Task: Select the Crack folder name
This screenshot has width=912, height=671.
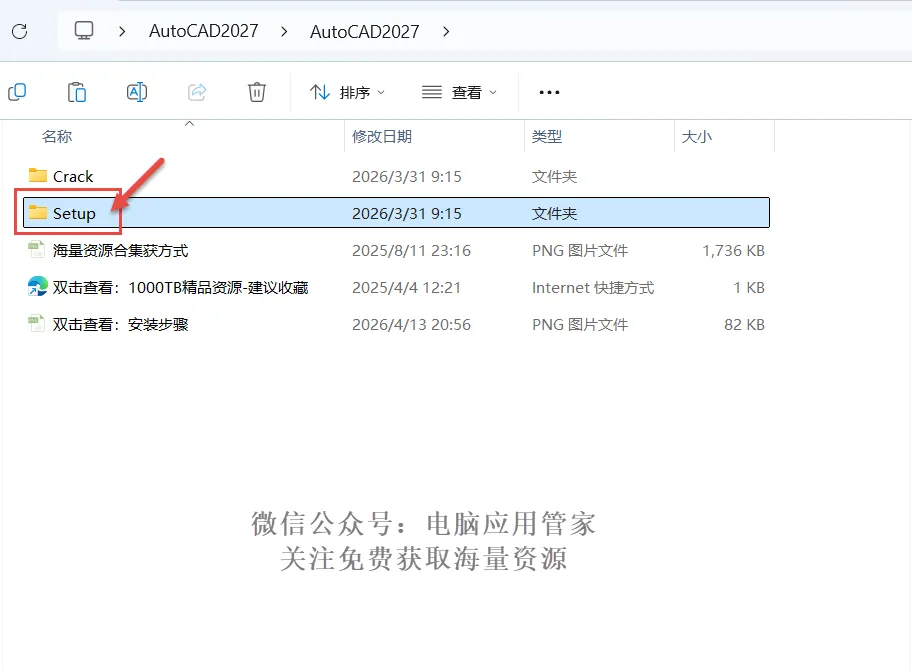Action: pos(73,176)
